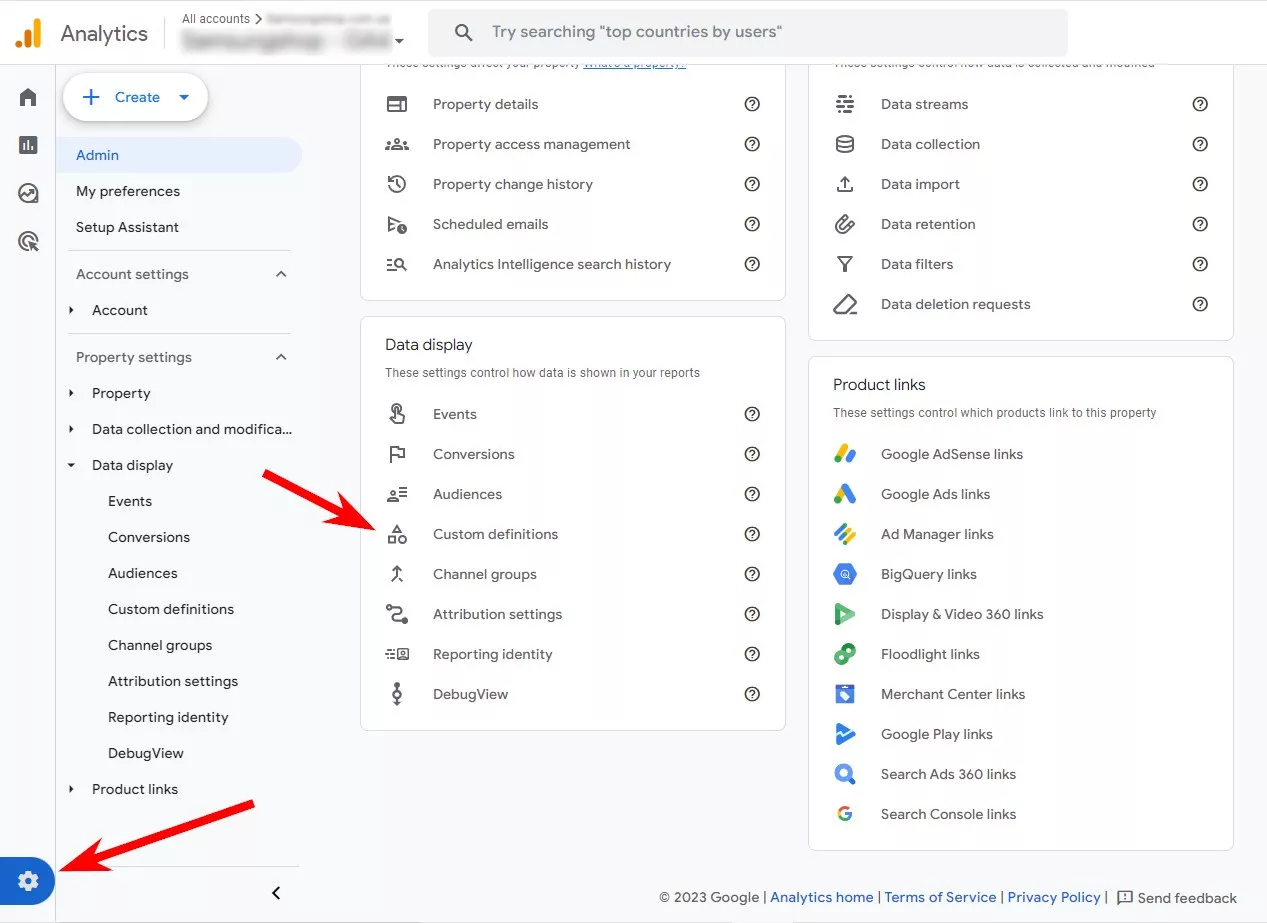Open help for DebugView row

pos(752,694)
